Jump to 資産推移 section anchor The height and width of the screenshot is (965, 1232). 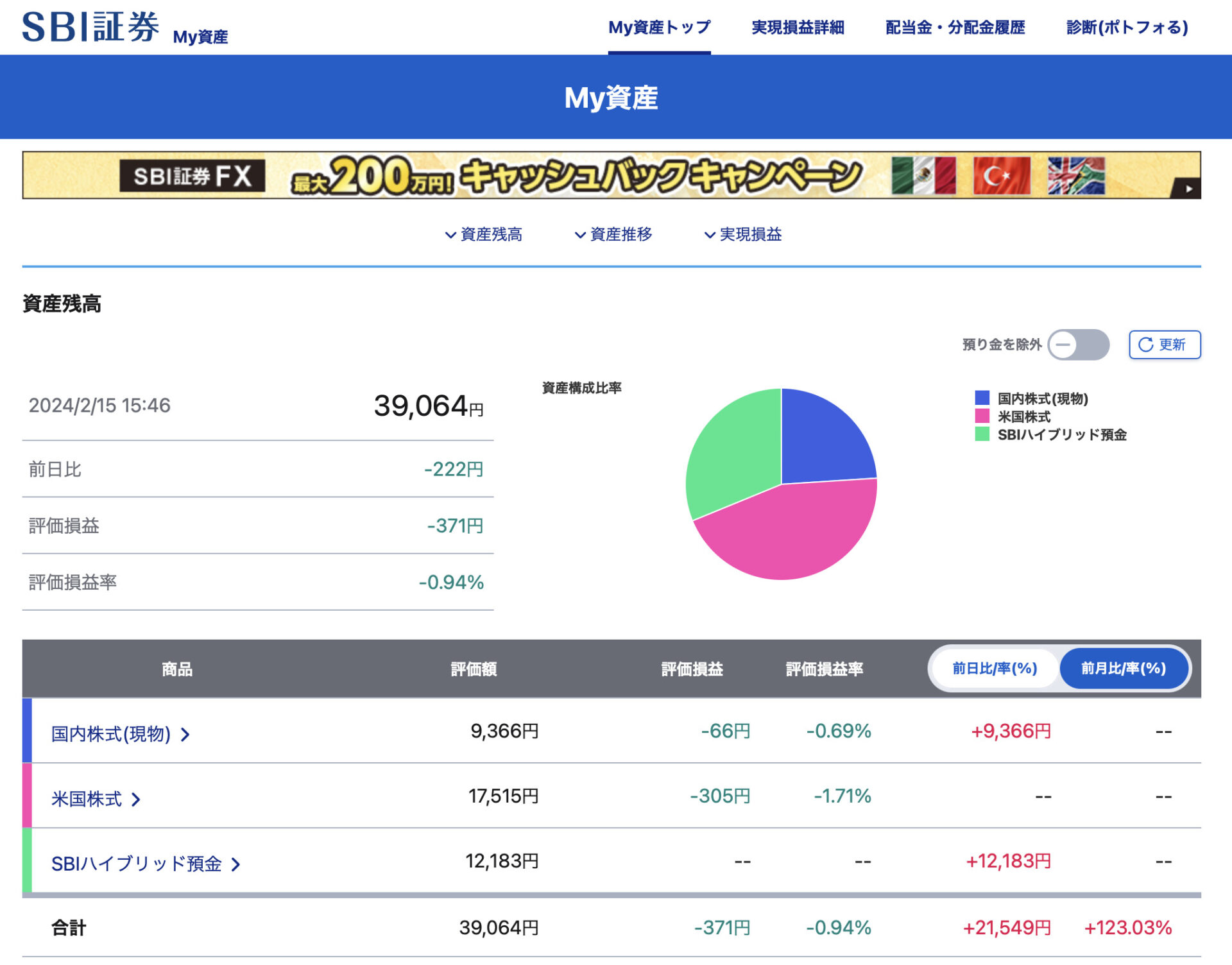(x=613, y=234)
